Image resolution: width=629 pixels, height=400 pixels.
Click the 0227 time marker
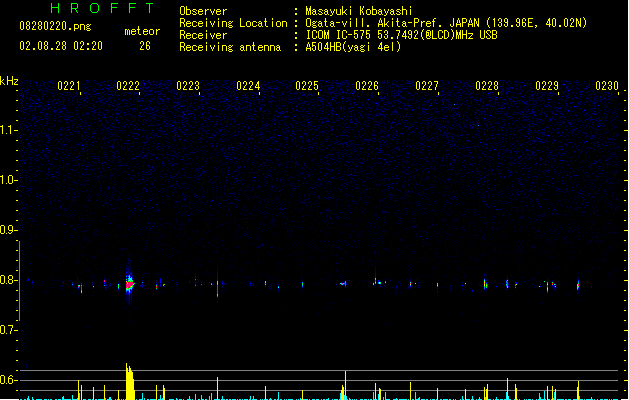tap(427, 86)
